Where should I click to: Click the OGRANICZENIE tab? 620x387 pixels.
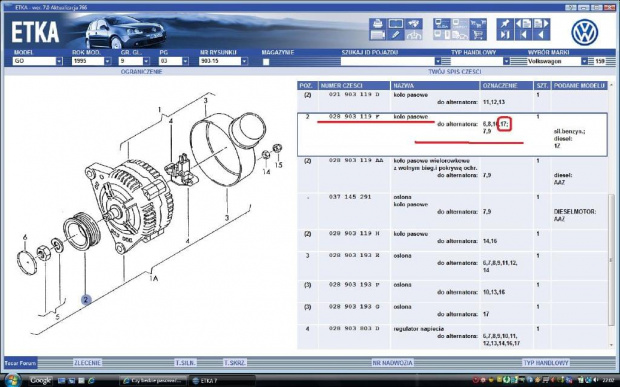point(142,72)
